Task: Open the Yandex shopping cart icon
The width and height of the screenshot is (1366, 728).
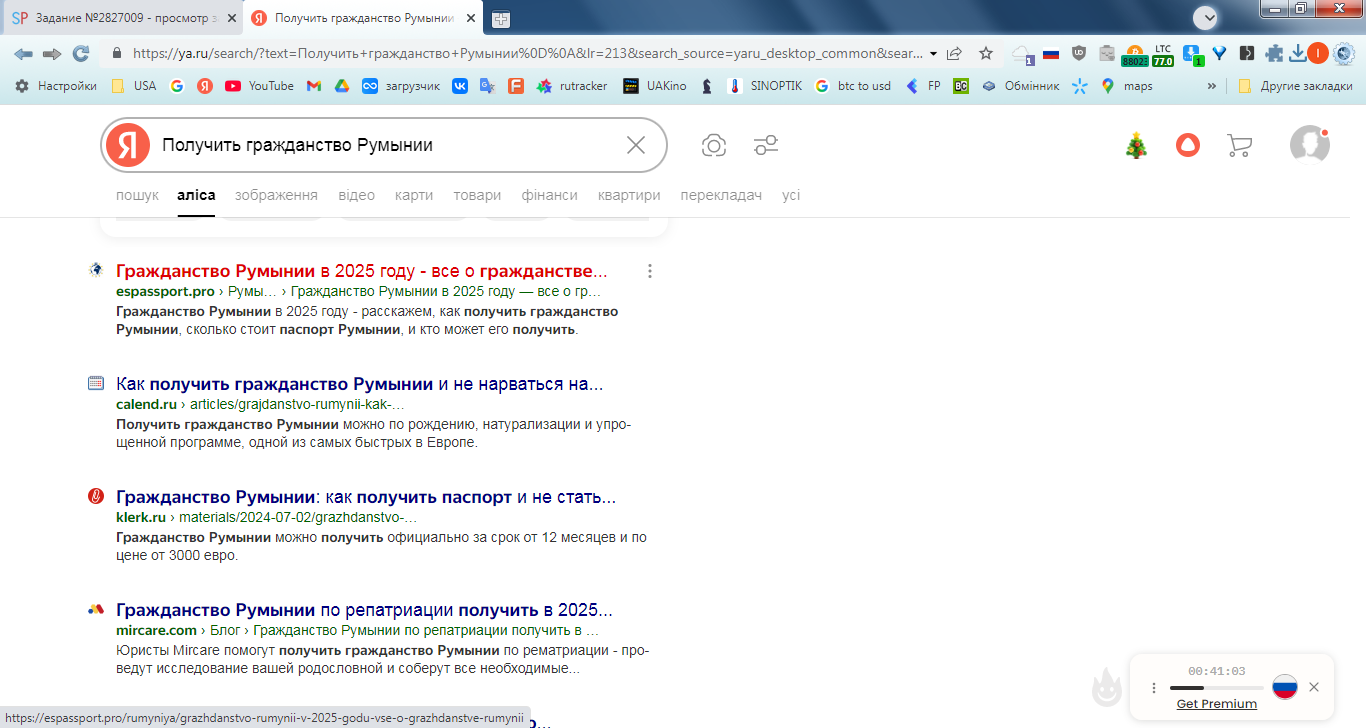Action: (x=1239, y=146)
